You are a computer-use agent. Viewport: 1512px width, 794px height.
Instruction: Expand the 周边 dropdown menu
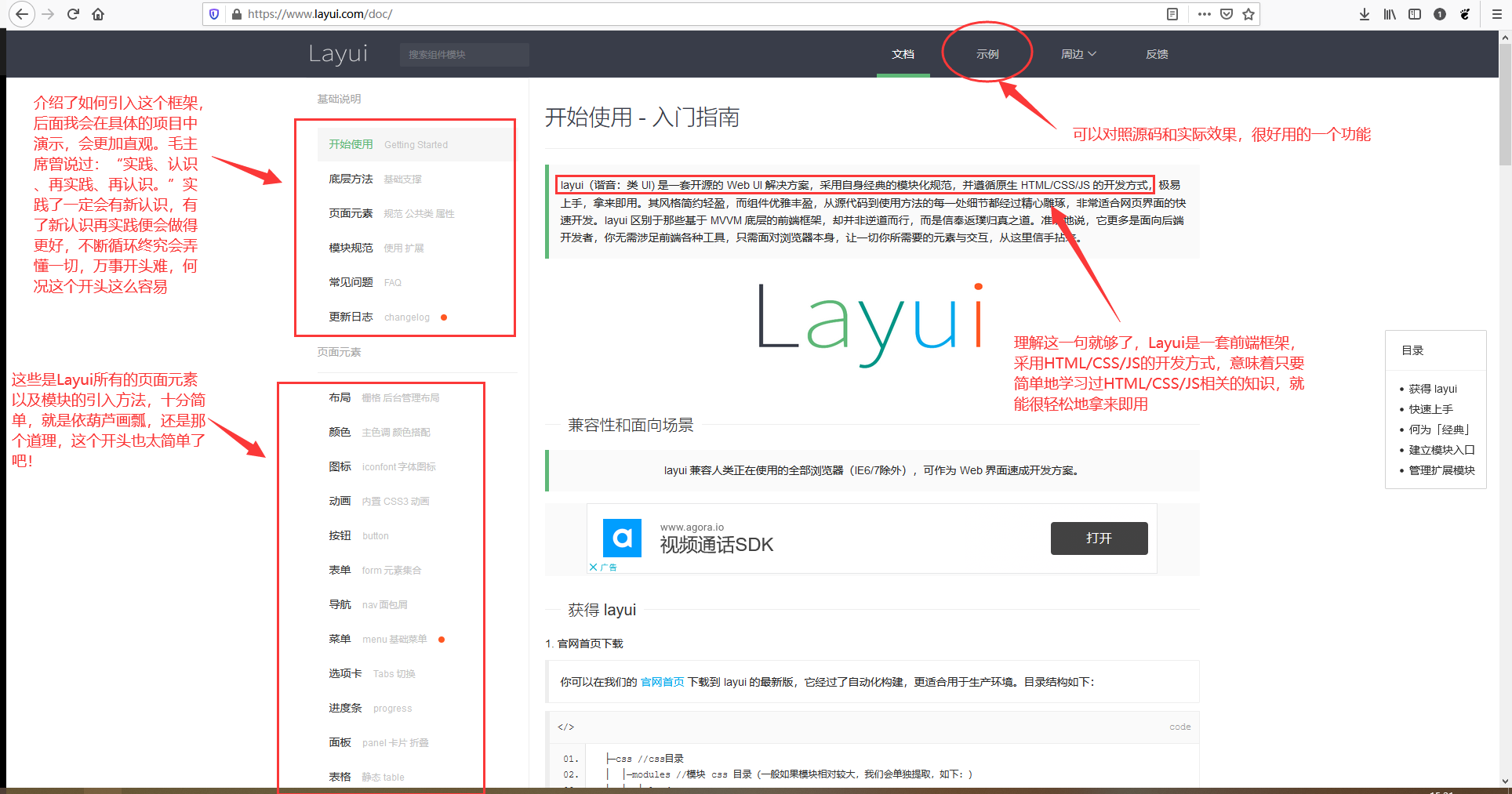(1078, 53)
